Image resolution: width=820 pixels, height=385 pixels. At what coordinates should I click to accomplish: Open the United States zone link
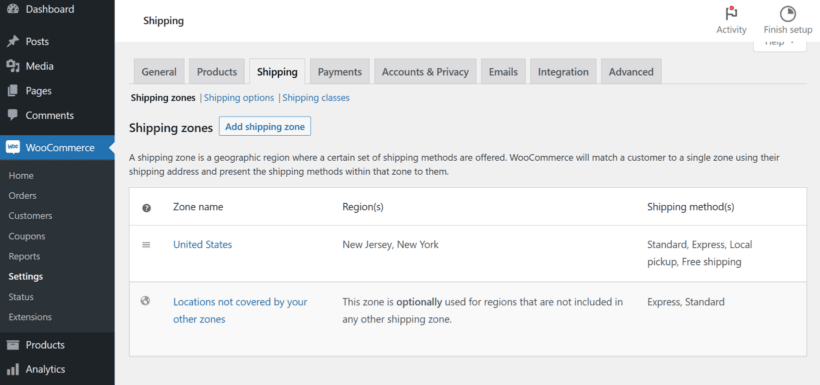[202, 244]
